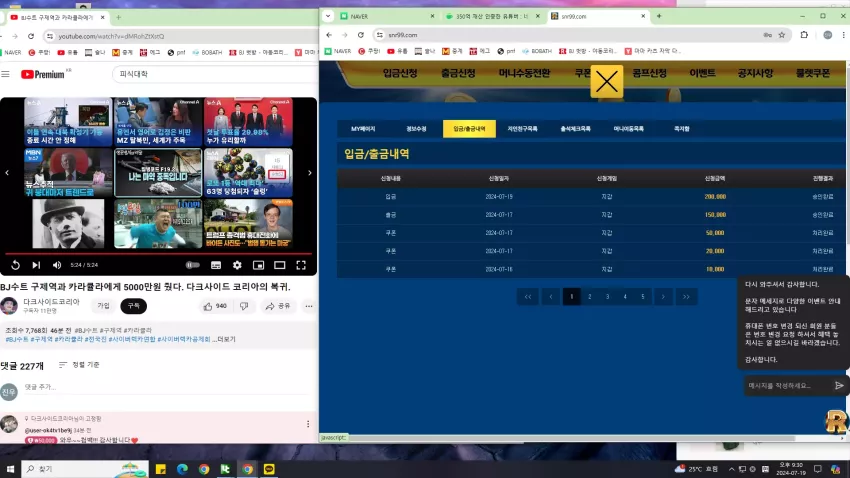The height and width of the screenshot is (478, 850).
Task: Replay the finished YouTube video
Action: pos(15,265)
